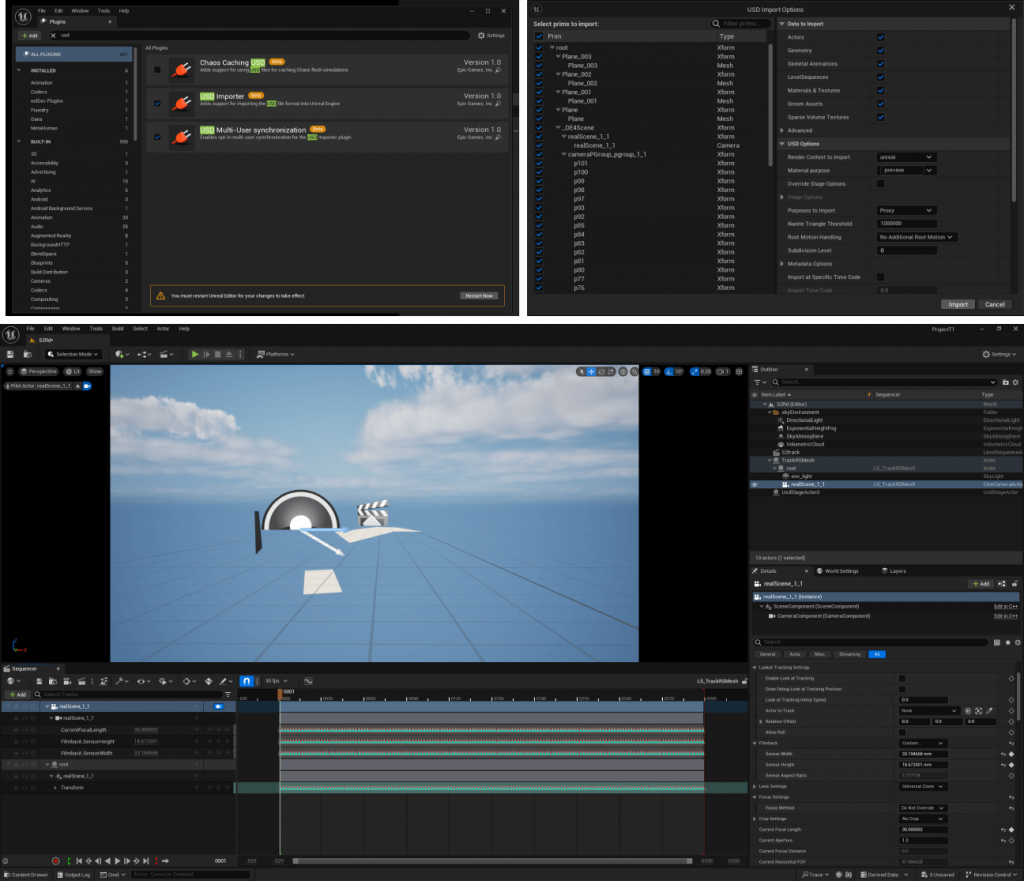Click Restart Now in Plugins window

479,296
